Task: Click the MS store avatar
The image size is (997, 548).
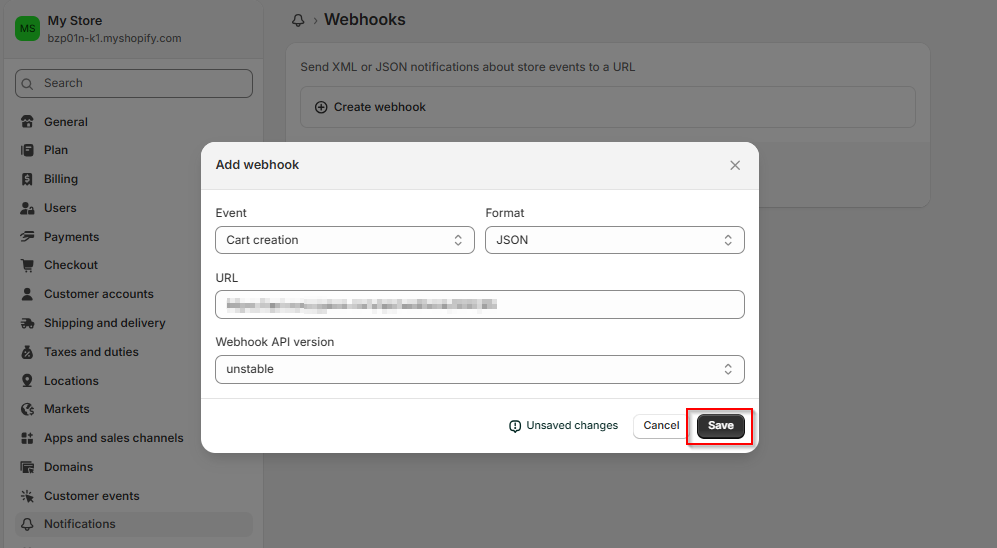Action: point(27,28)
